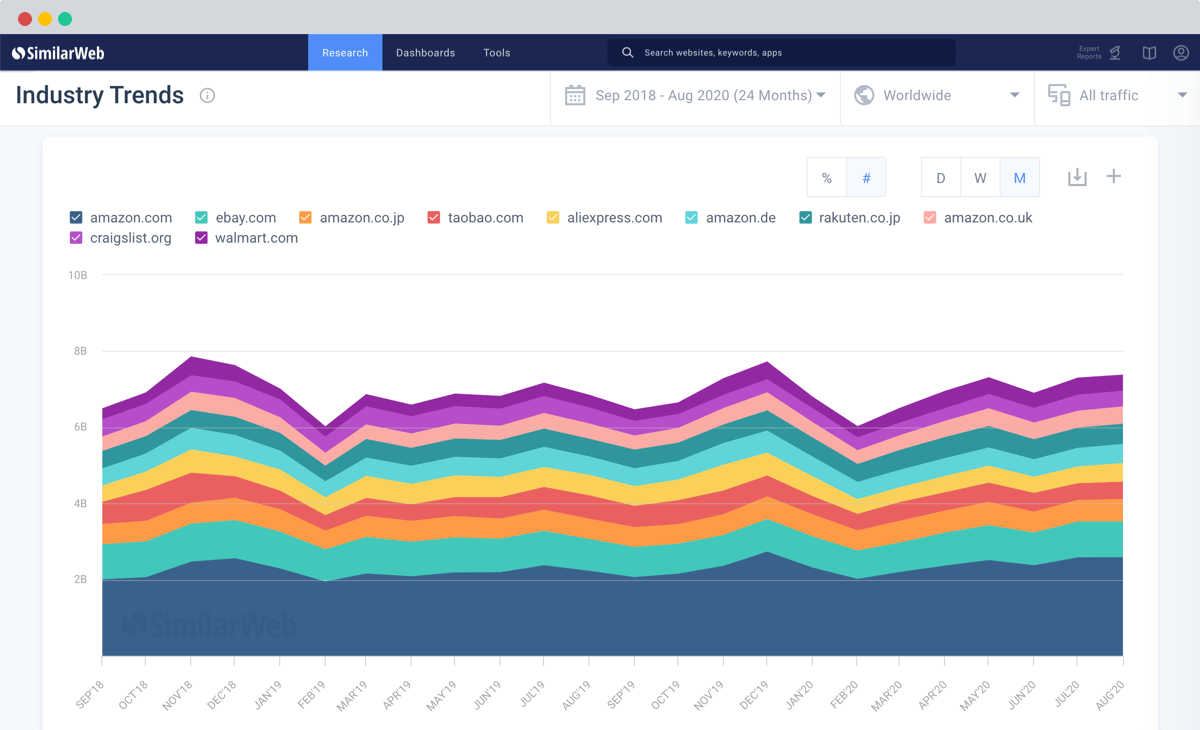Open the Expert Reports icon
Image resolution: width=1200 pixels, height=730 pixels.
[x=1115, y=53]
